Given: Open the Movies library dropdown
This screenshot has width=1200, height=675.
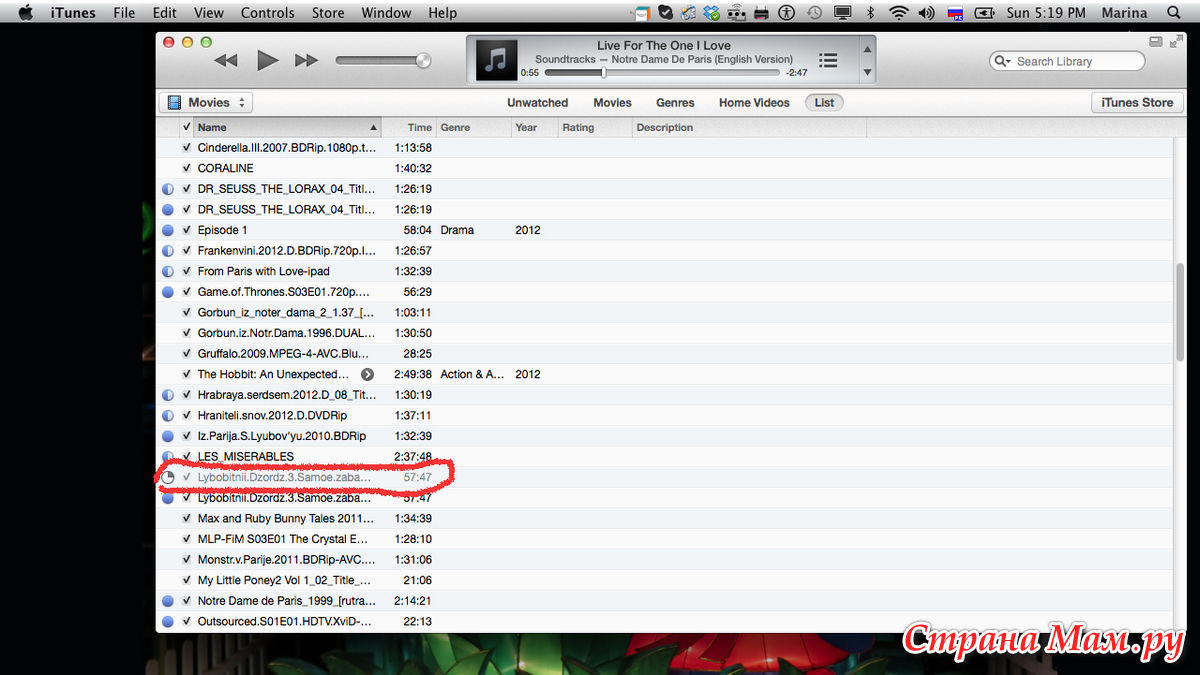Looking at the screenshot, I should click(x=205, y=102).
